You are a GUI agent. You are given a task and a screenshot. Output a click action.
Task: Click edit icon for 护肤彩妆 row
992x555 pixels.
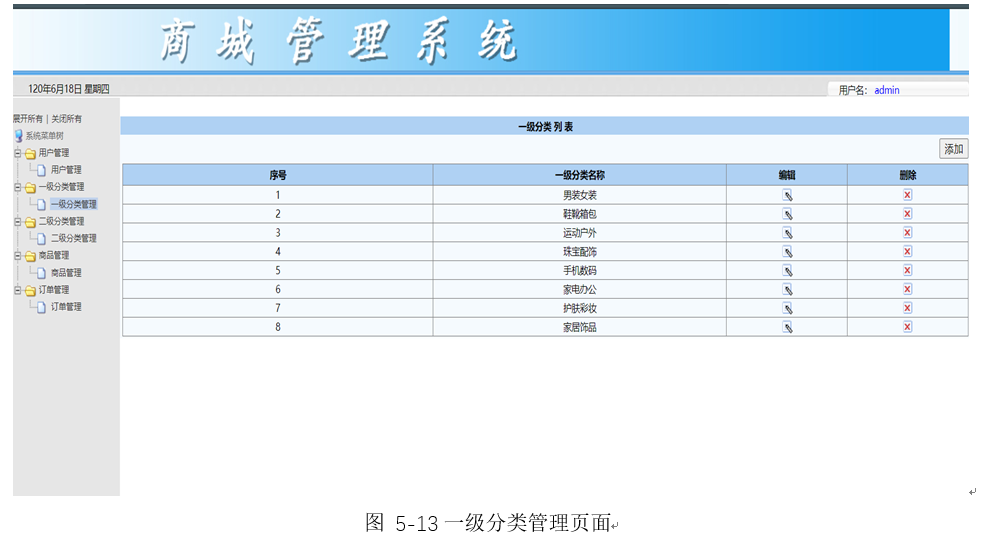[787, 308]
